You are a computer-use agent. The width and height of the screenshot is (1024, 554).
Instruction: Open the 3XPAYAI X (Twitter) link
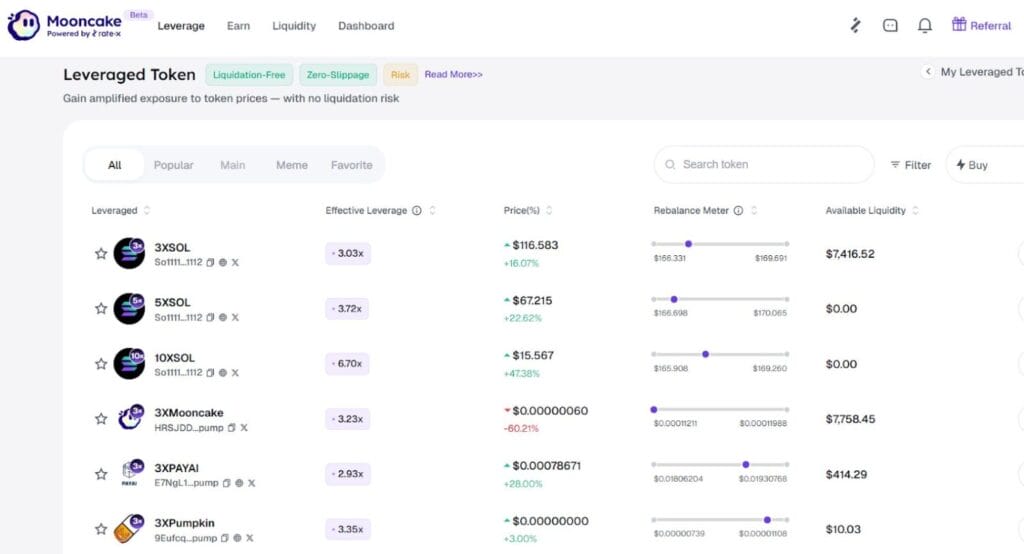(x=251, y=483)
